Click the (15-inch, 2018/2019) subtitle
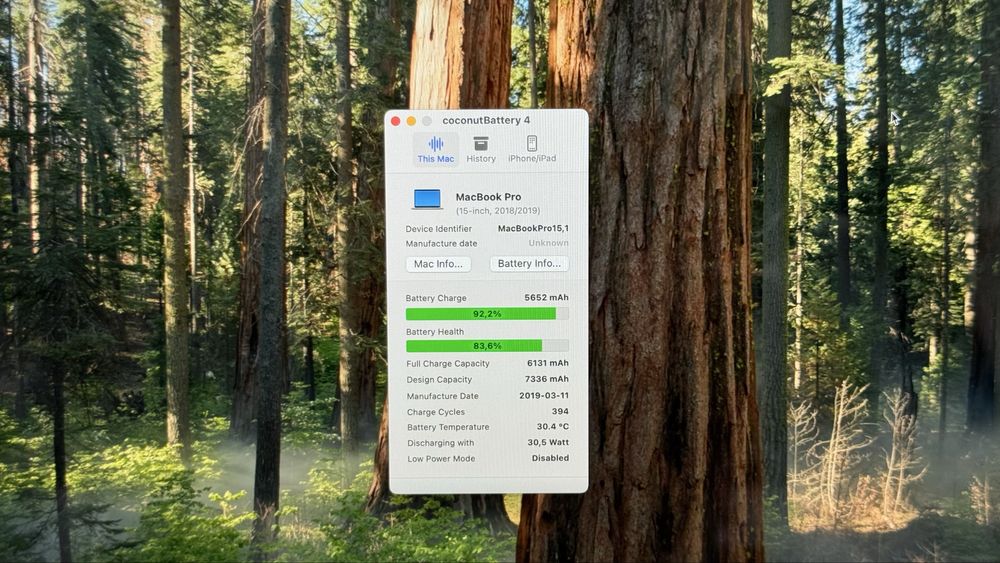 [x=497, y=210]
